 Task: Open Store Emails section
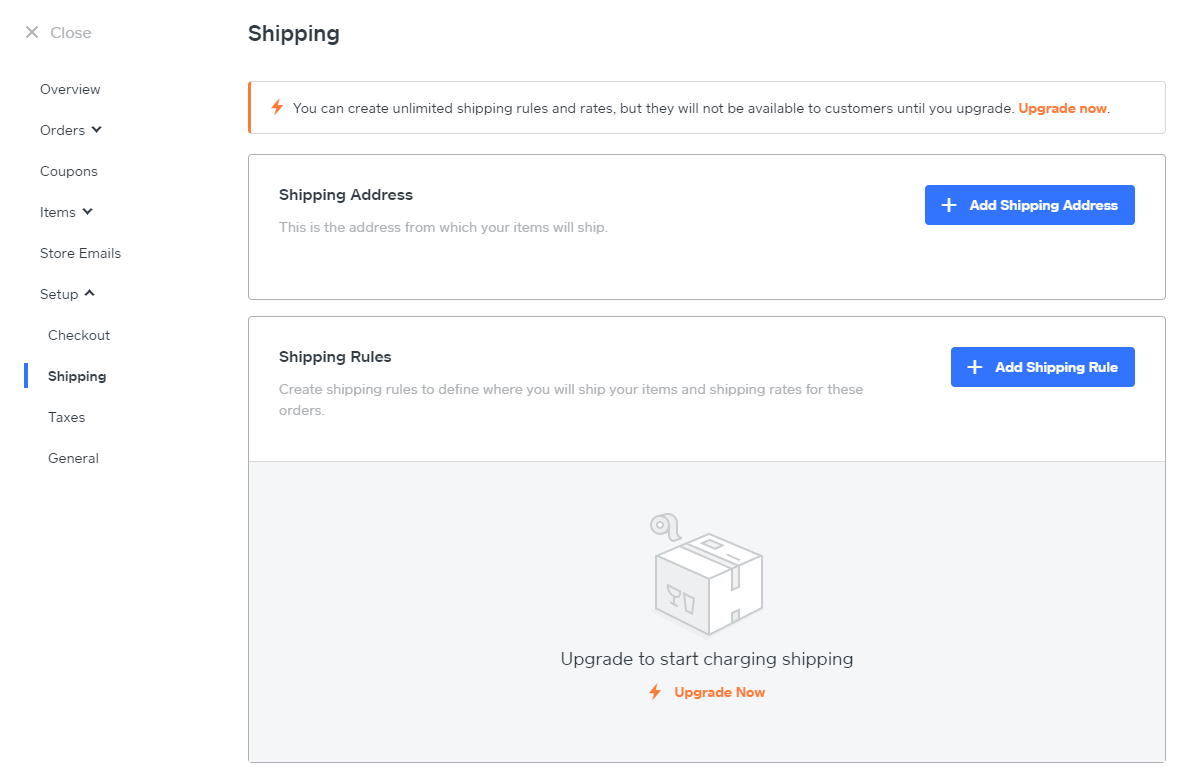click(80, 253)
